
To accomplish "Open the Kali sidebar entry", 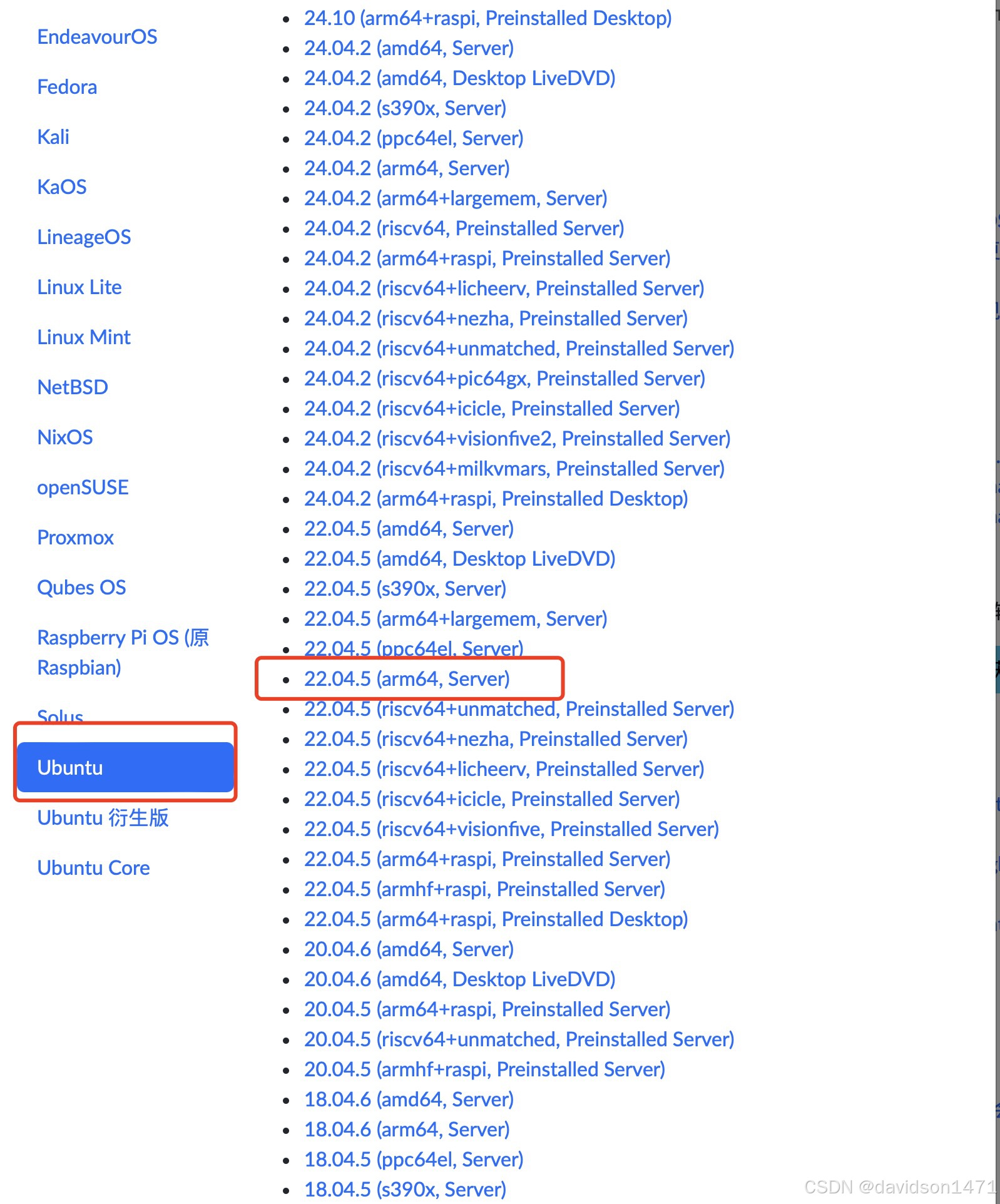I will tap(53, 137).
